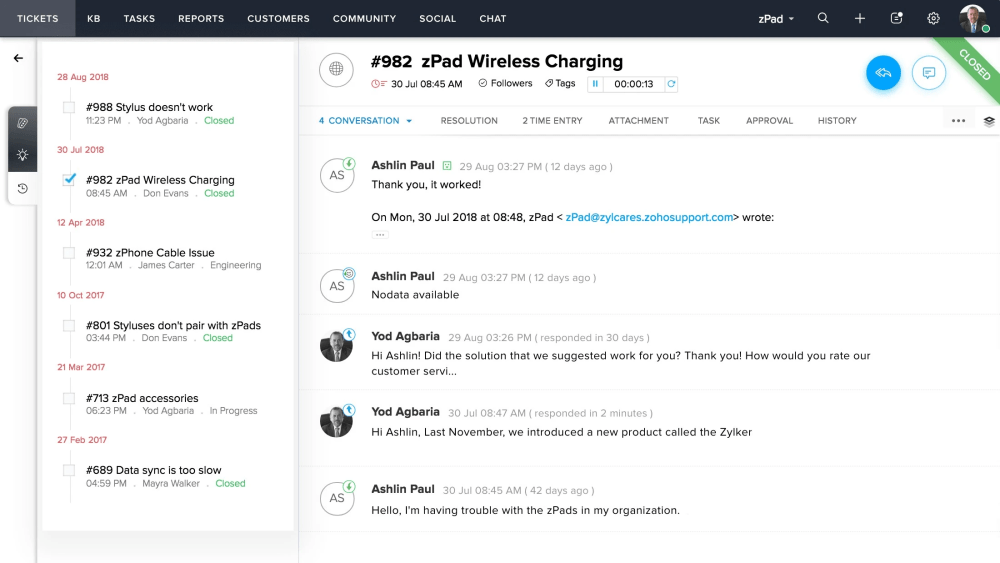Image resolution: width=1000 pixels, height=563 pixels.
Task: Pause the ticket timer
Action: [x=595, y=84]
